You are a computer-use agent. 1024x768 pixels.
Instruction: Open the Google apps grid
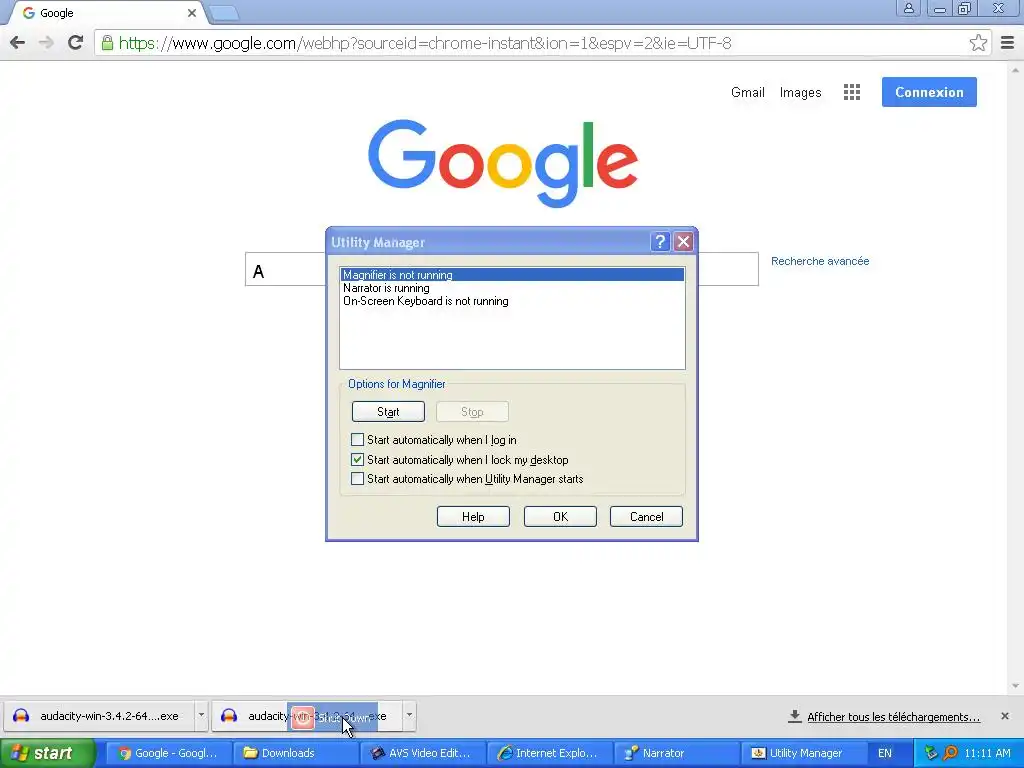(852, 92)
